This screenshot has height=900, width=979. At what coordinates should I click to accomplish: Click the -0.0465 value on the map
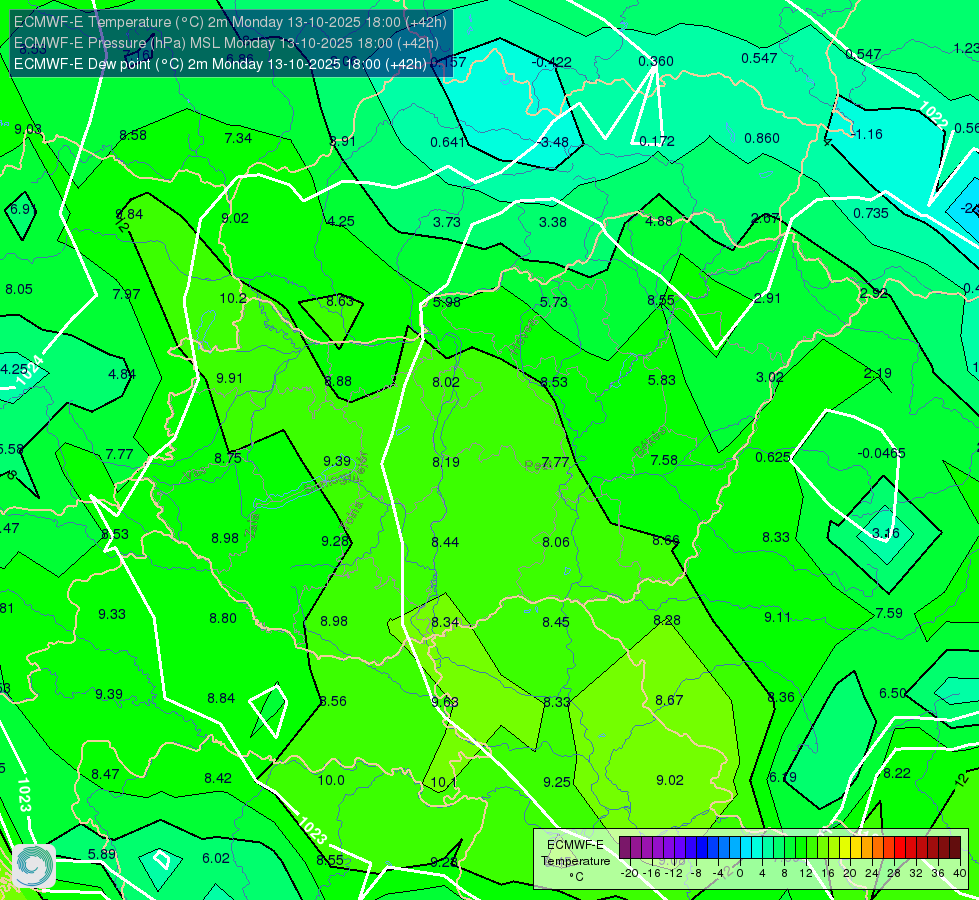[882, 453]
